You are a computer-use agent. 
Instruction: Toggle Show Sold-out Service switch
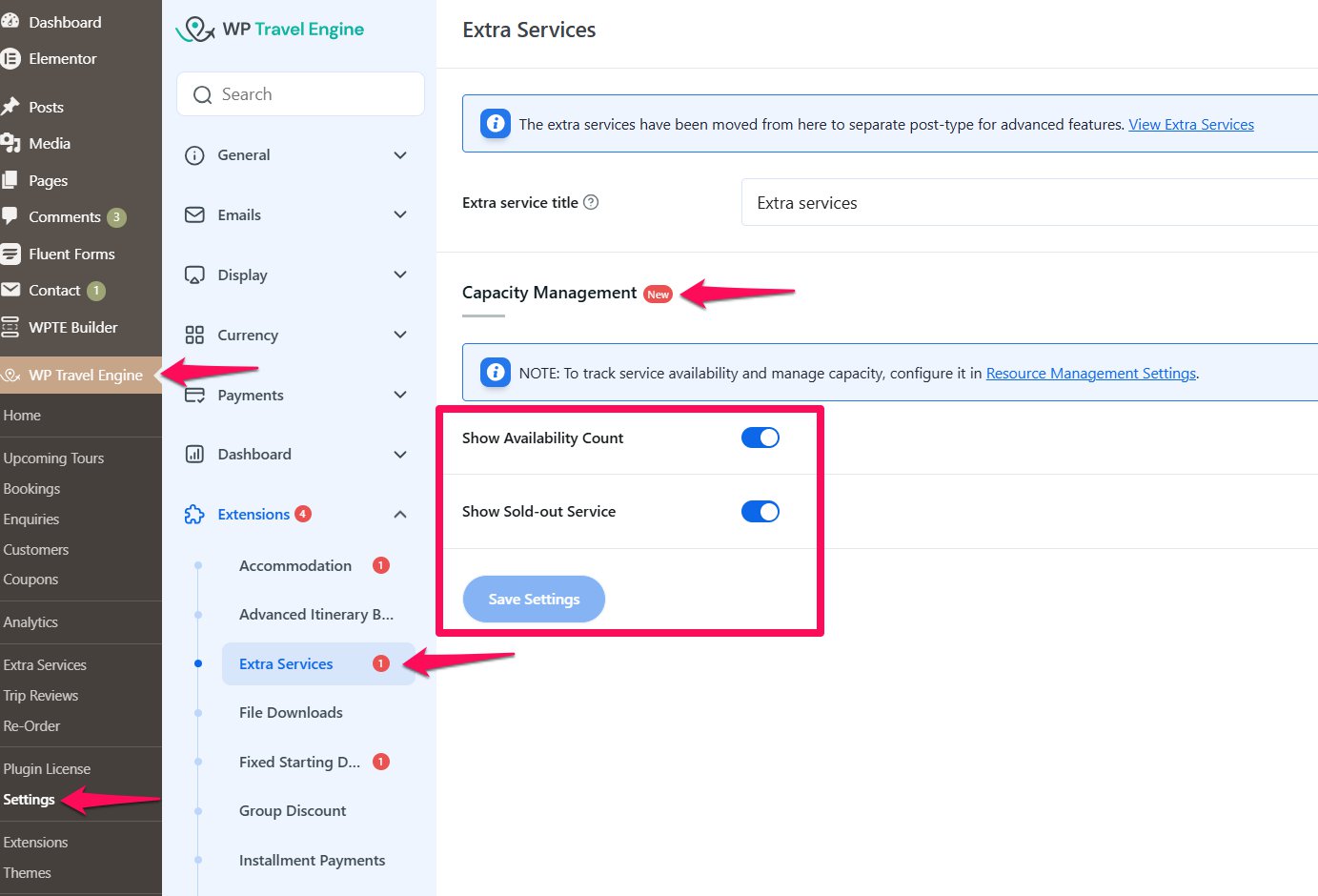[x=760, y=512]
